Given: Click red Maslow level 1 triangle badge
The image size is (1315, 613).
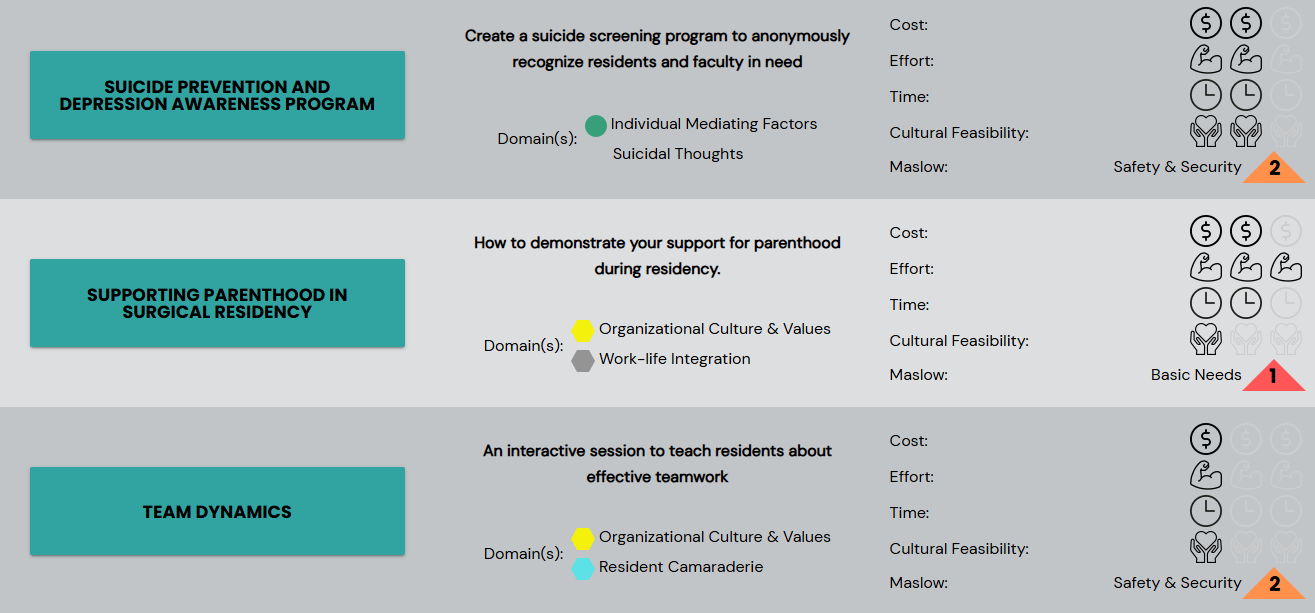Looking at the screenshot, I should tap(1274, 376).
